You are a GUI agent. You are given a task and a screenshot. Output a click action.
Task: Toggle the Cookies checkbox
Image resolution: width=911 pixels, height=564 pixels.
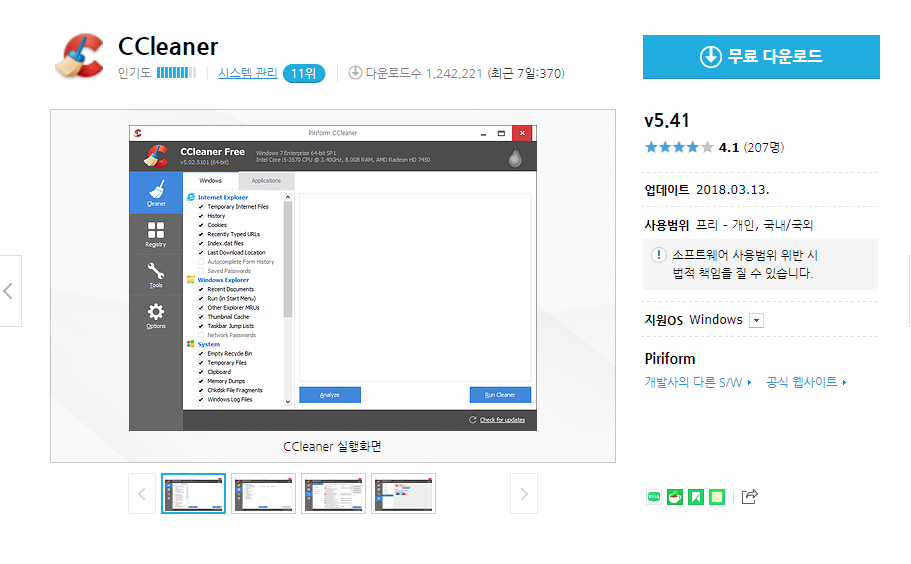coord(201,225)
